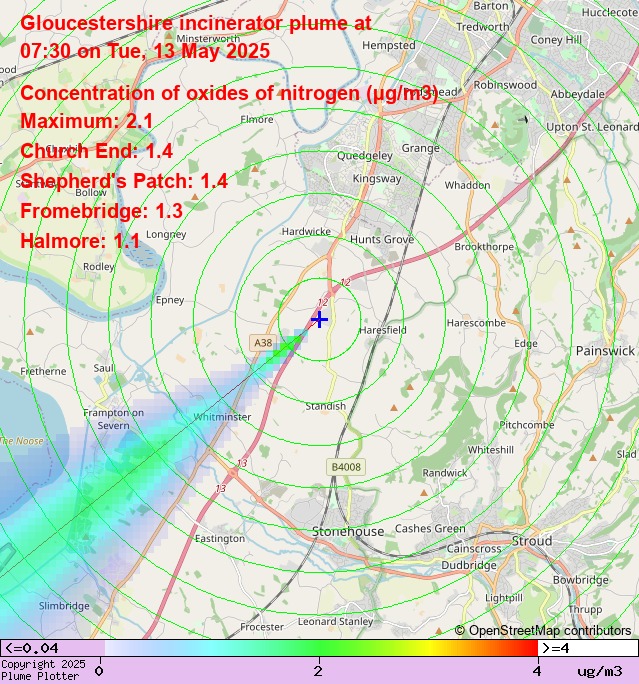Click the 'Standish' village label
The height and width of the screenshot is (684, 639).
[325, 406]
